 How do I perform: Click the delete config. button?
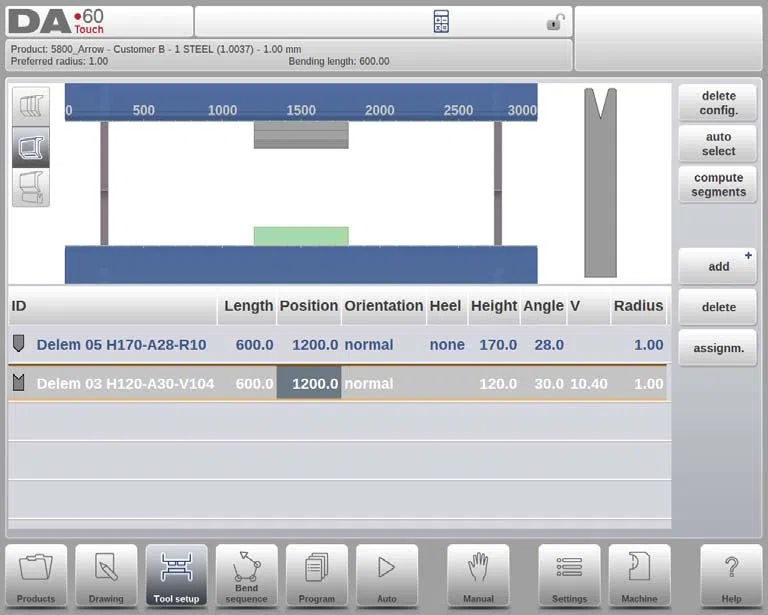[x=718, y=103]
